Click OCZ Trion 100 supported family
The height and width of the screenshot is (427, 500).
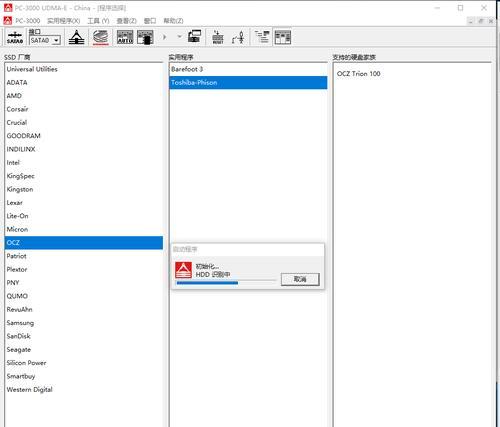(358, 74)
